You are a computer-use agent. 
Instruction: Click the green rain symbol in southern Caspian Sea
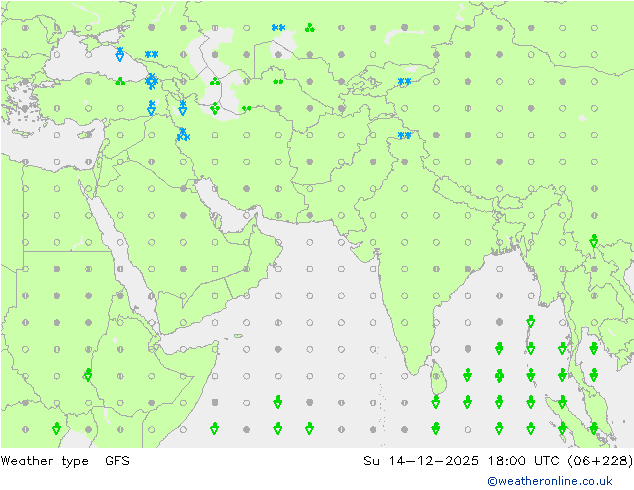[x=214, y=108]
